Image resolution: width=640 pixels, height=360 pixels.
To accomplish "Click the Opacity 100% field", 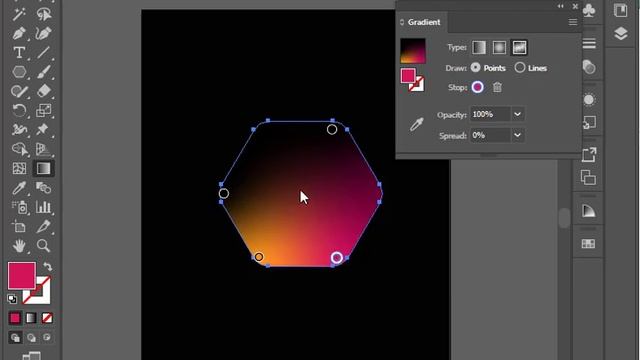I will 490,114.
